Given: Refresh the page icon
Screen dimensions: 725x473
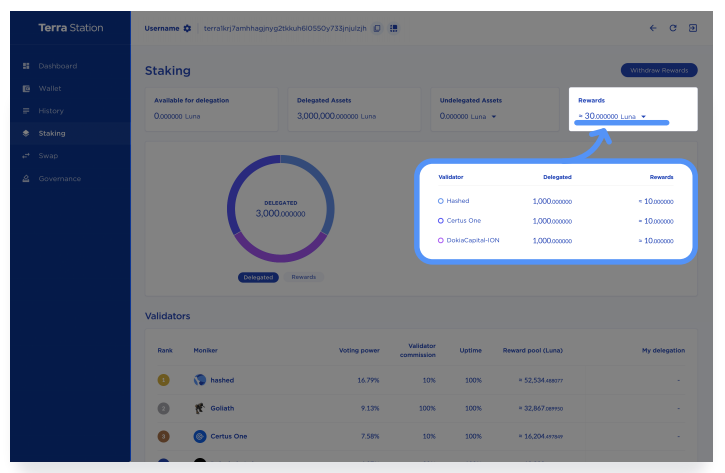Looking at the screenshot, I should [x=673, y=28].
